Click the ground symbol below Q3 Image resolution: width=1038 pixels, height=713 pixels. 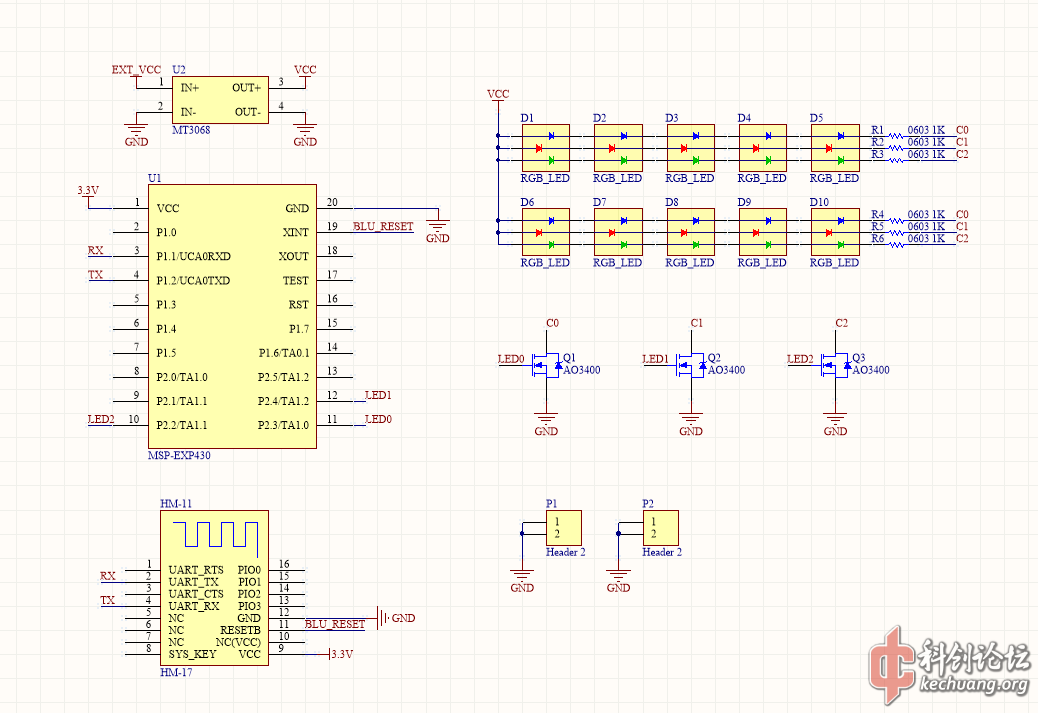(x=835, y=418)
